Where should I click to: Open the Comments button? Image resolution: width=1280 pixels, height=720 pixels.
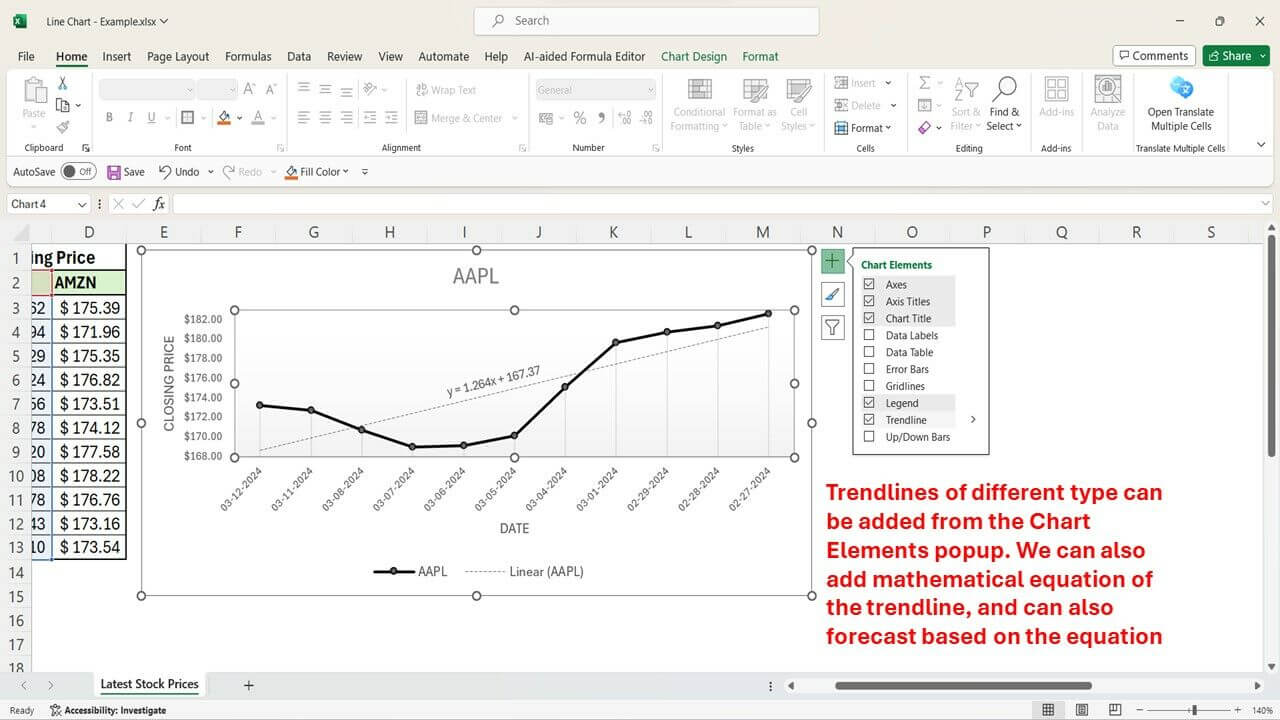[1153, 56]
